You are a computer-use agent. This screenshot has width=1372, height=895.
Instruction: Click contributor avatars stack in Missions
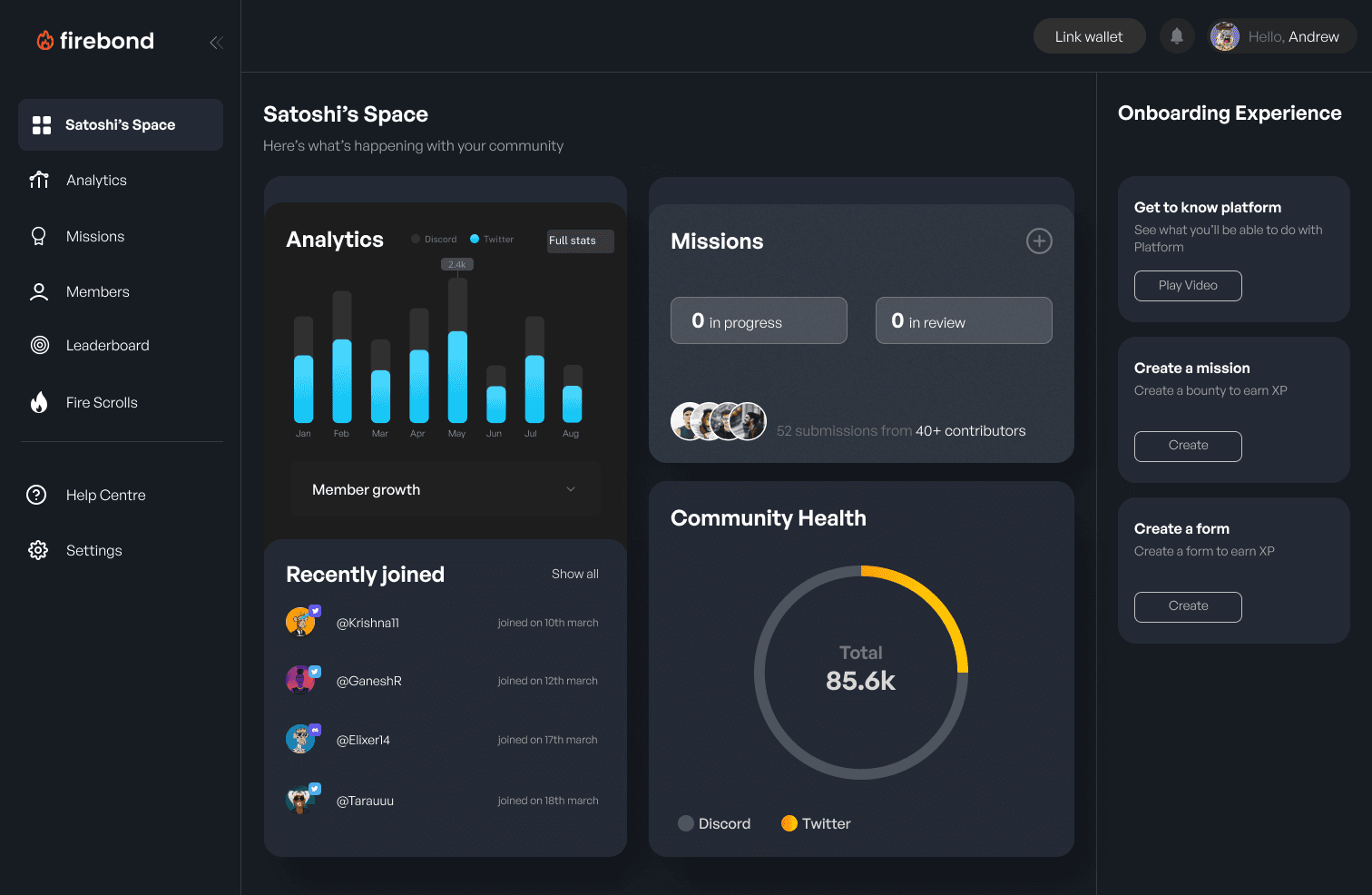coord(719,421)
